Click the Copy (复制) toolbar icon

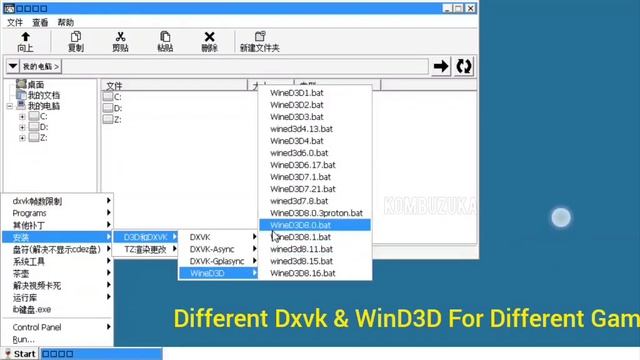(x=76, y=42)
